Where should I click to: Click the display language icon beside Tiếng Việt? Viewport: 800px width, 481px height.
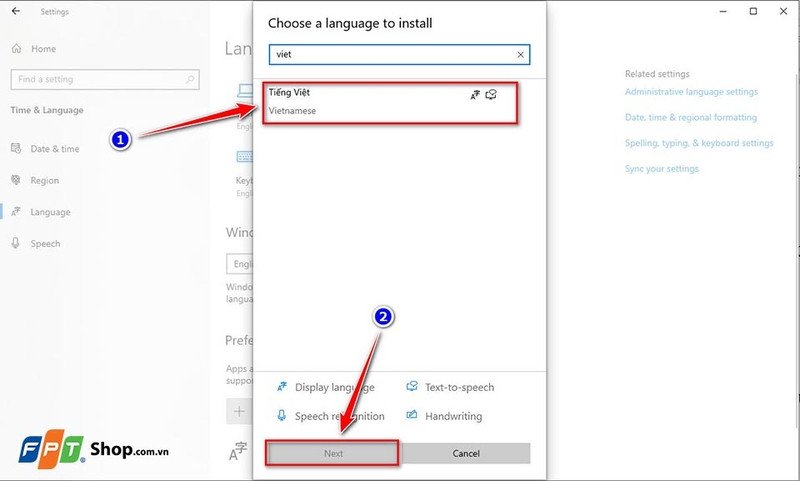pyautogui.click(x=475, y=95)
